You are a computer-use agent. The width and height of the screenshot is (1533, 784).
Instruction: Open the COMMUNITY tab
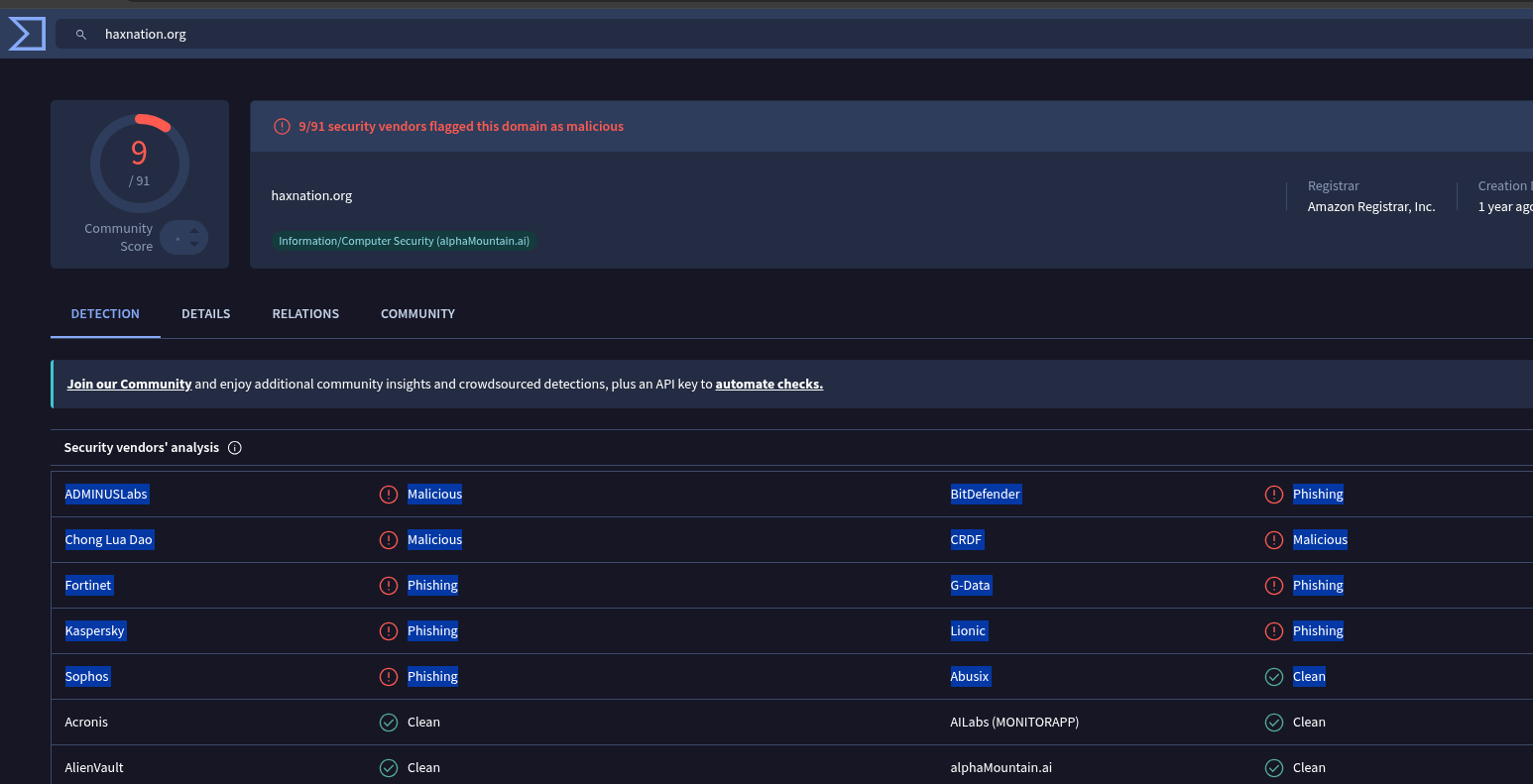click(x=417, y=313)
